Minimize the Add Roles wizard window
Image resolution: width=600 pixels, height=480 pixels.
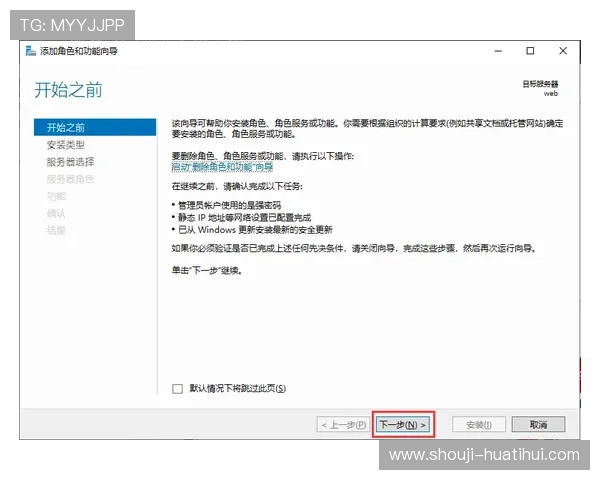pos(498,51)
